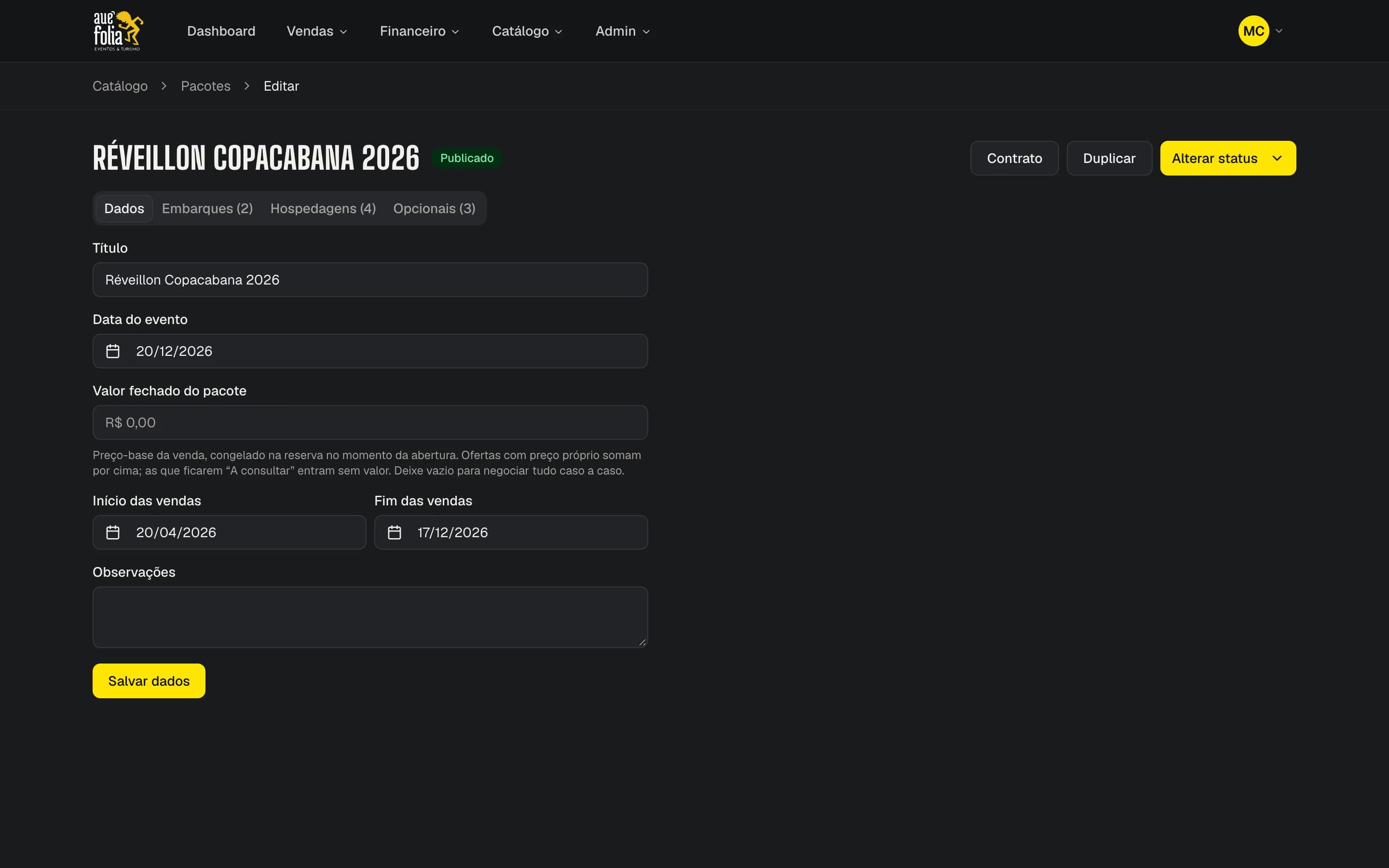Click the Título input field
The width and height of the screenshot is (1389, 868).
click(x=370, y=280)
